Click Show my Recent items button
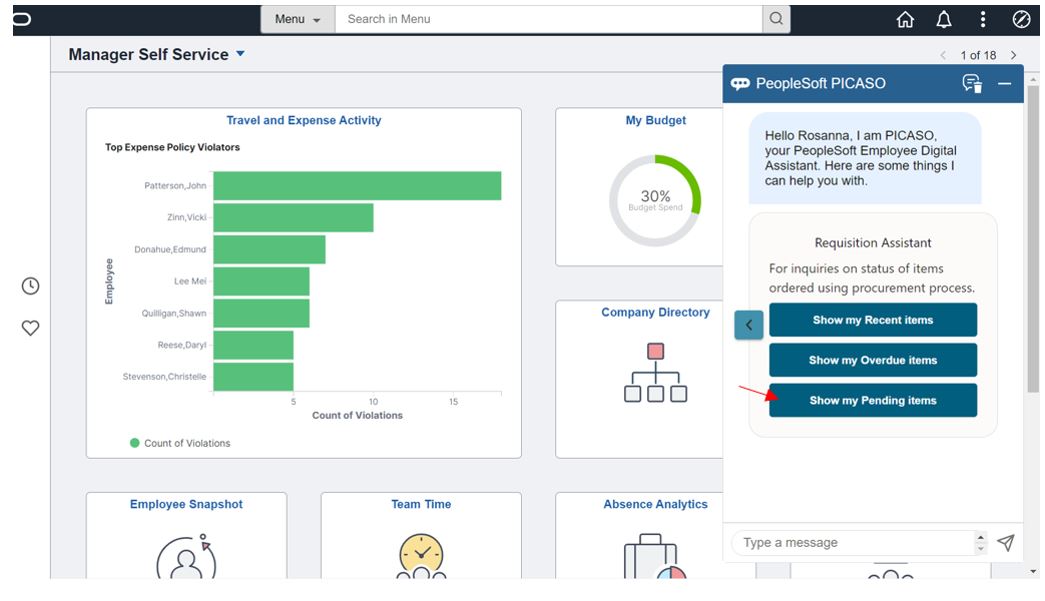The image size is (1045, 601). tap(873, 320)
